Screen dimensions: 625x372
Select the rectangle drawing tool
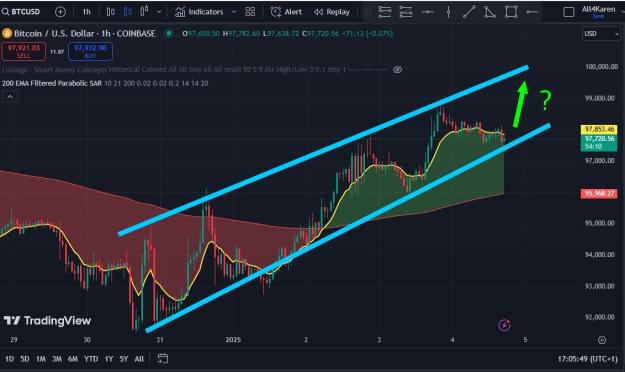tap(511, 12)
